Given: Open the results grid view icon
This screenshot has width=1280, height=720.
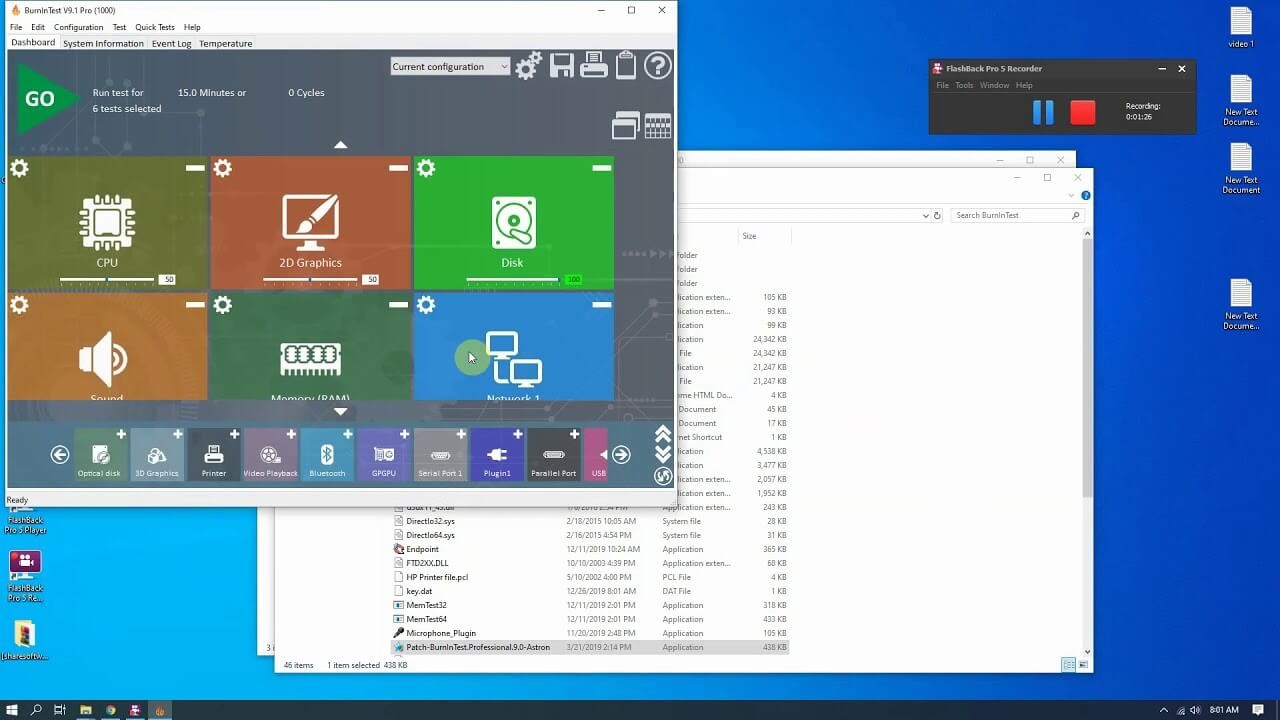Looking at the screenshot, I should pyautogui.click(x=657, y=126).
